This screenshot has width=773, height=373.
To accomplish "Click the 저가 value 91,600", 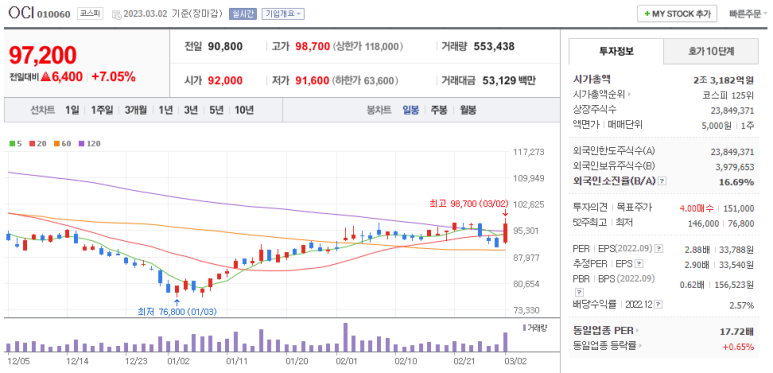I will pos(313,80).
